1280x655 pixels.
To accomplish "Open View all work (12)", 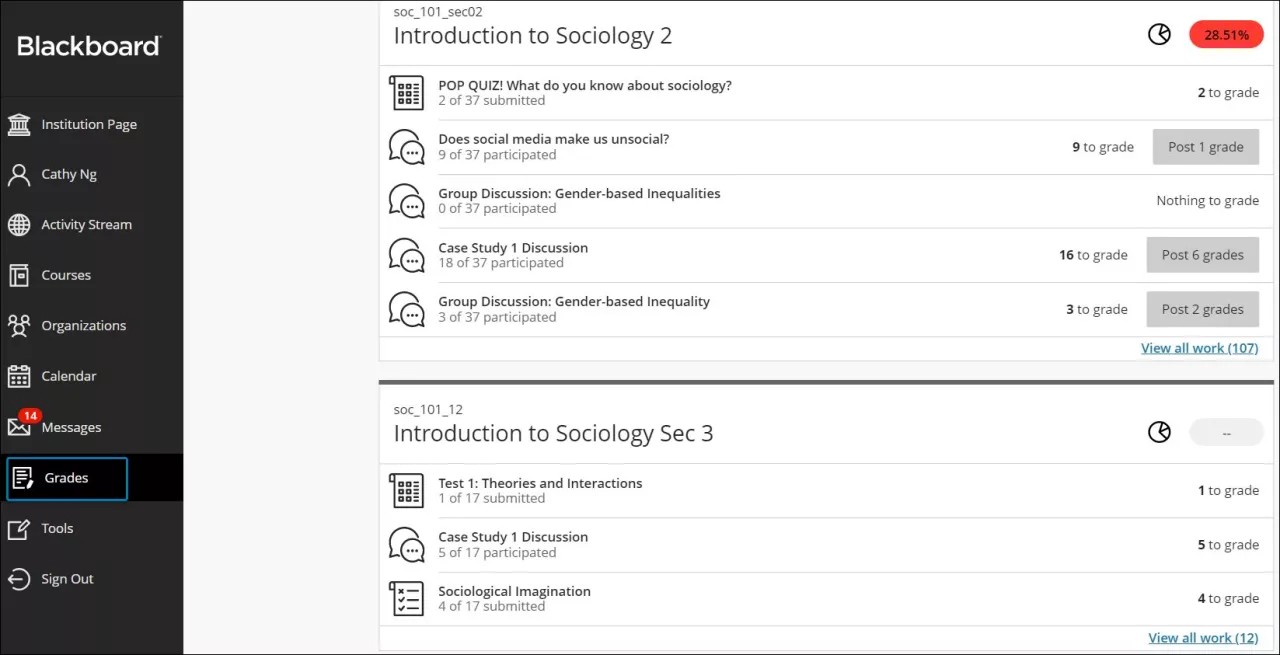I will click(x=1203, y=637).
